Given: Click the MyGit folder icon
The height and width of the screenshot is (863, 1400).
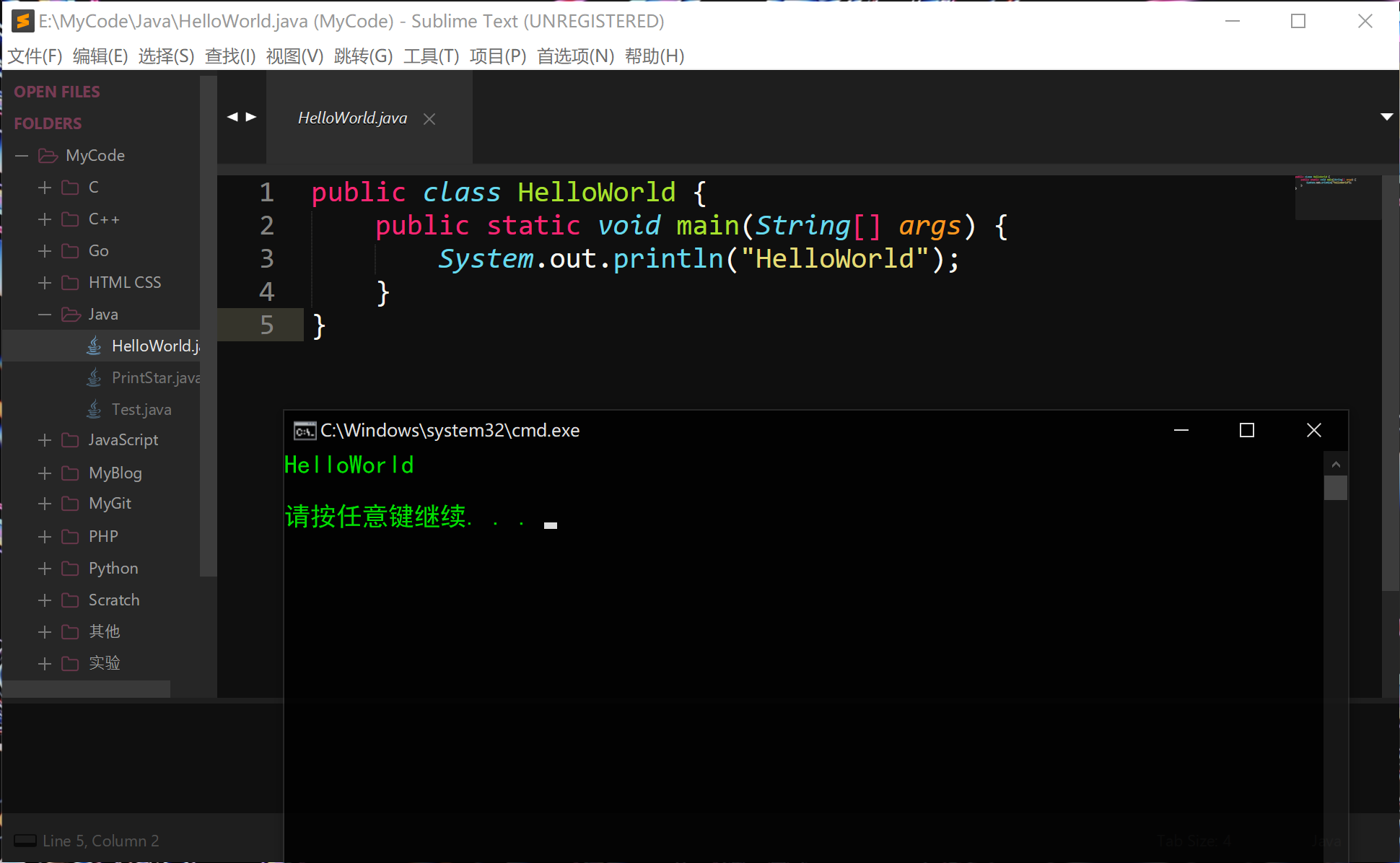Looking at the screenshot, I should point(70,504).
